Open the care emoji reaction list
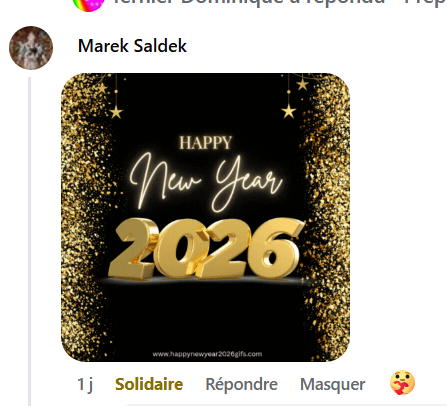This screenshot has height=406, width=447. (x=403, y=383)
